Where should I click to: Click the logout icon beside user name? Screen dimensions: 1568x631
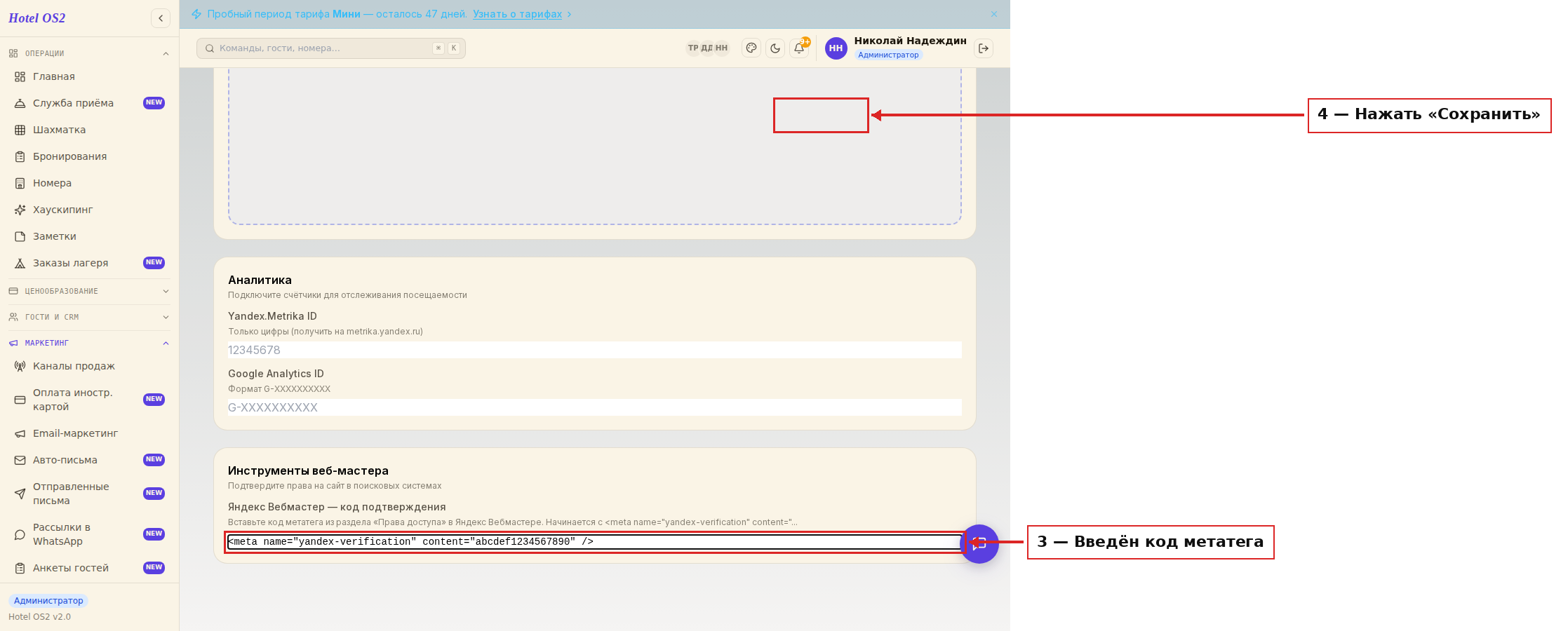984,48
